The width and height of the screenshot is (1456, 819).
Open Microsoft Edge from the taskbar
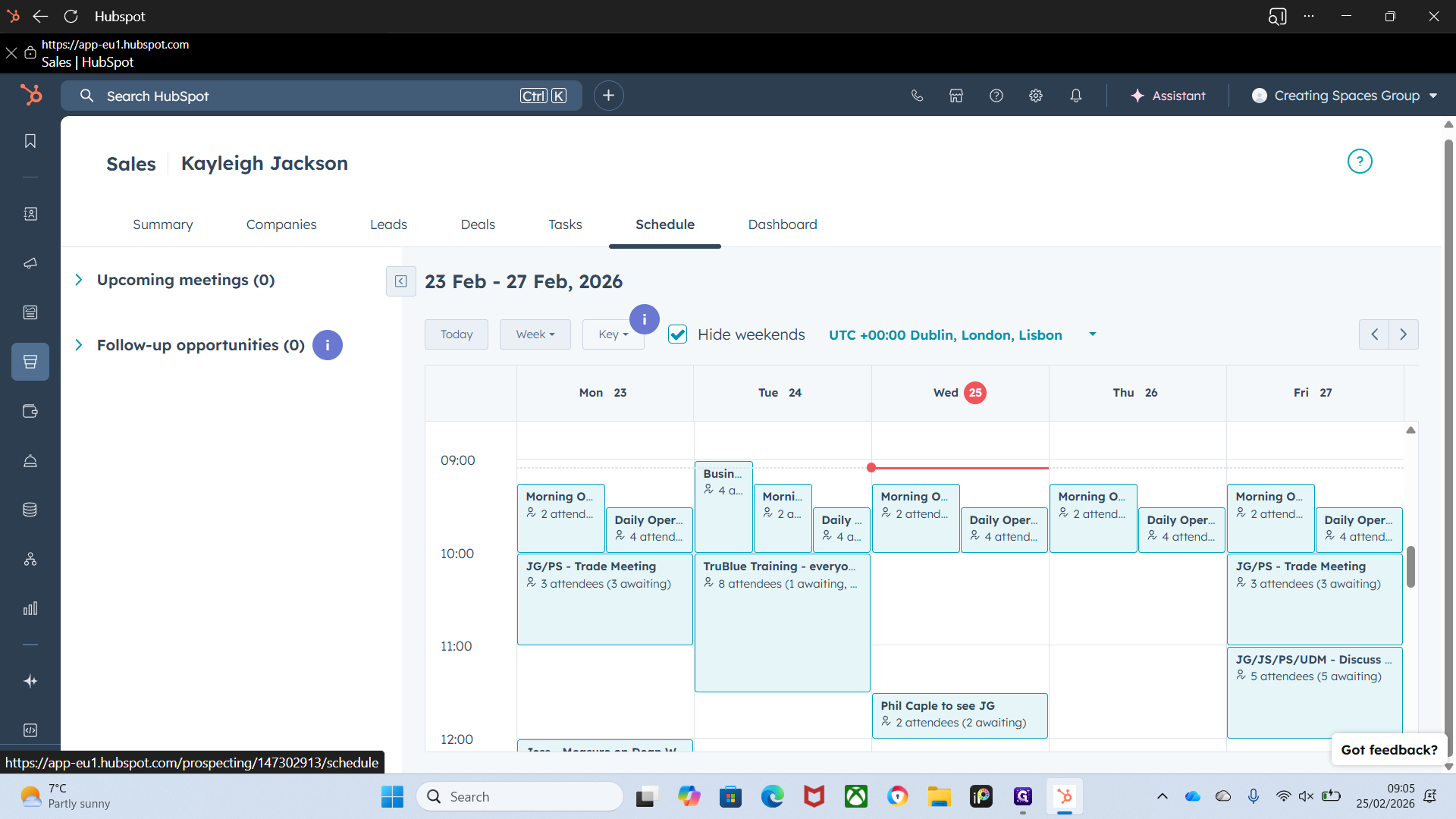click(x=772, y=796)
